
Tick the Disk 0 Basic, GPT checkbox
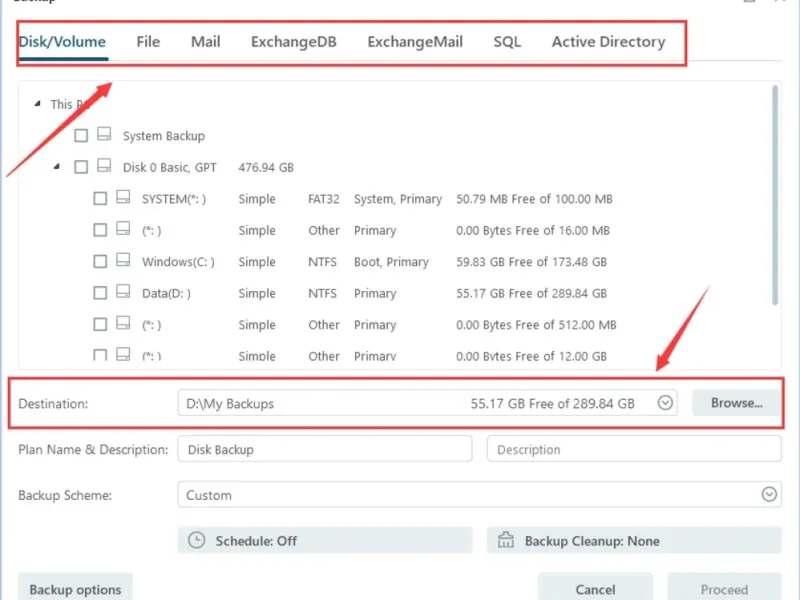point(81,167)
